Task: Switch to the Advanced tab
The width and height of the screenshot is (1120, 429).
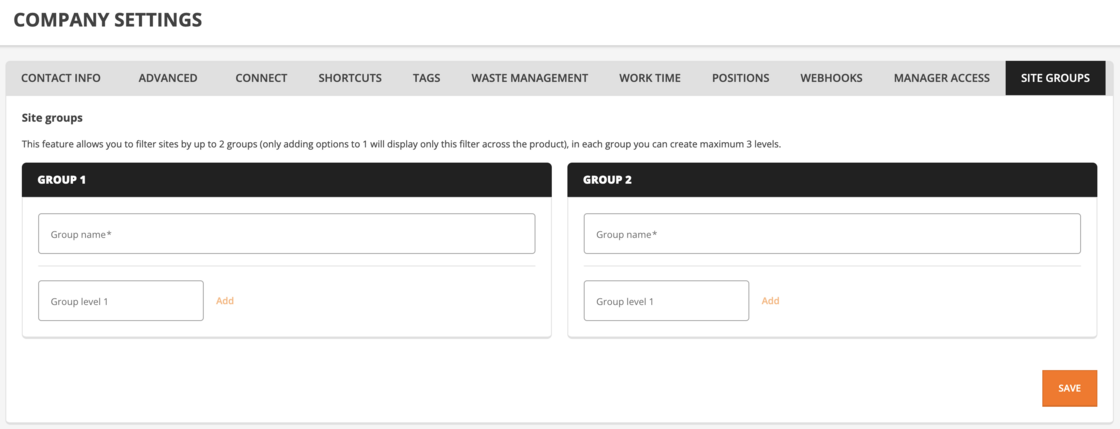Action: [x=168, y=79]
